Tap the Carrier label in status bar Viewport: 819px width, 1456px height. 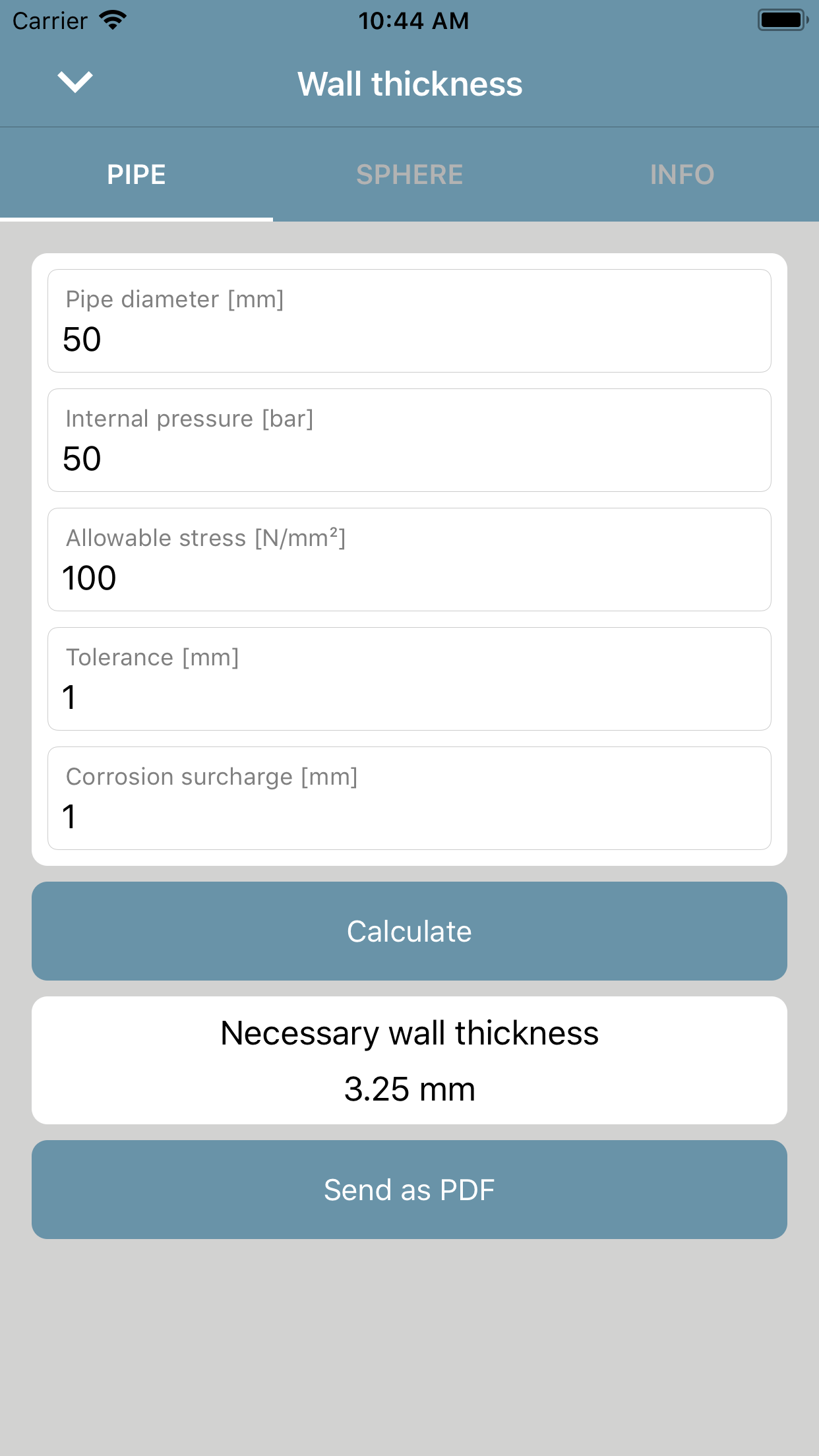(50, 21)
